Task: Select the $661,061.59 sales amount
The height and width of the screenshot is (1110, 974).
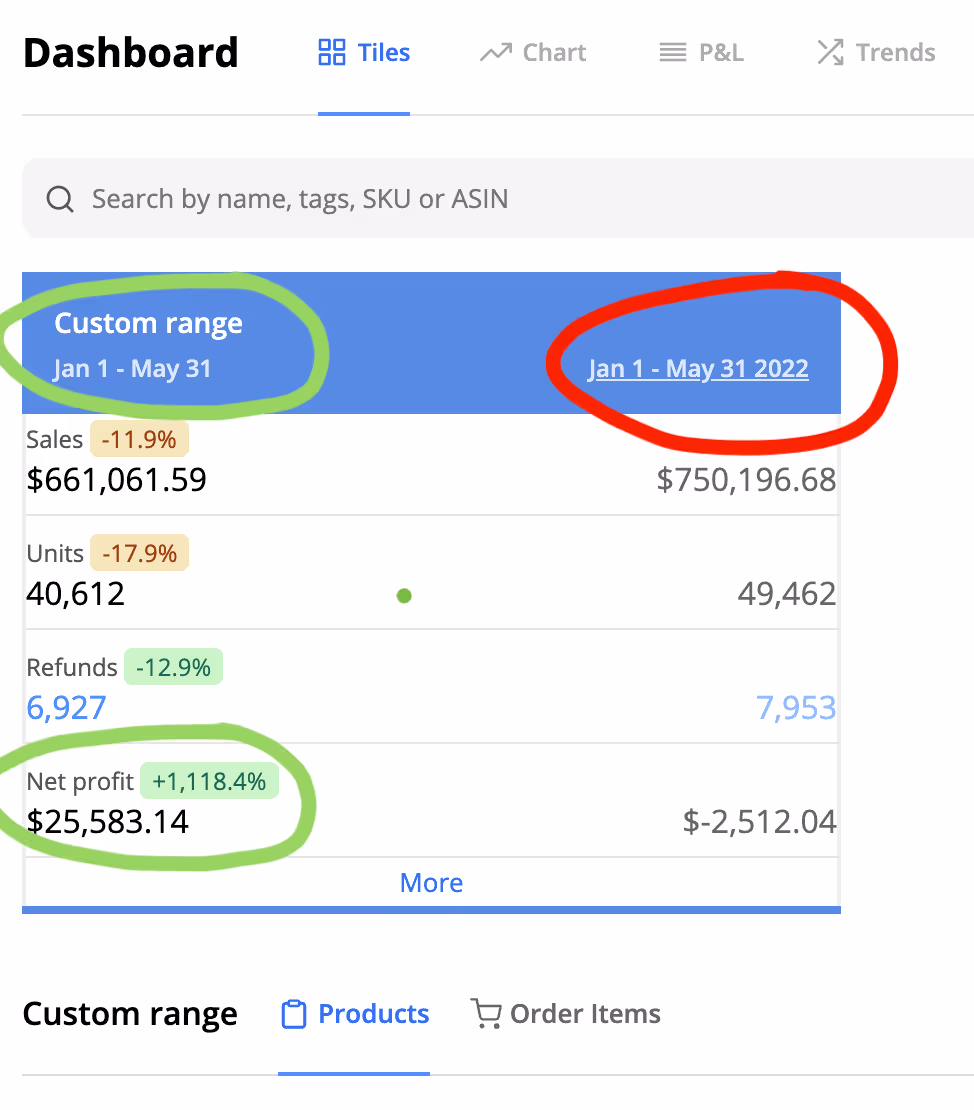Action: click(x=117, y=480)
